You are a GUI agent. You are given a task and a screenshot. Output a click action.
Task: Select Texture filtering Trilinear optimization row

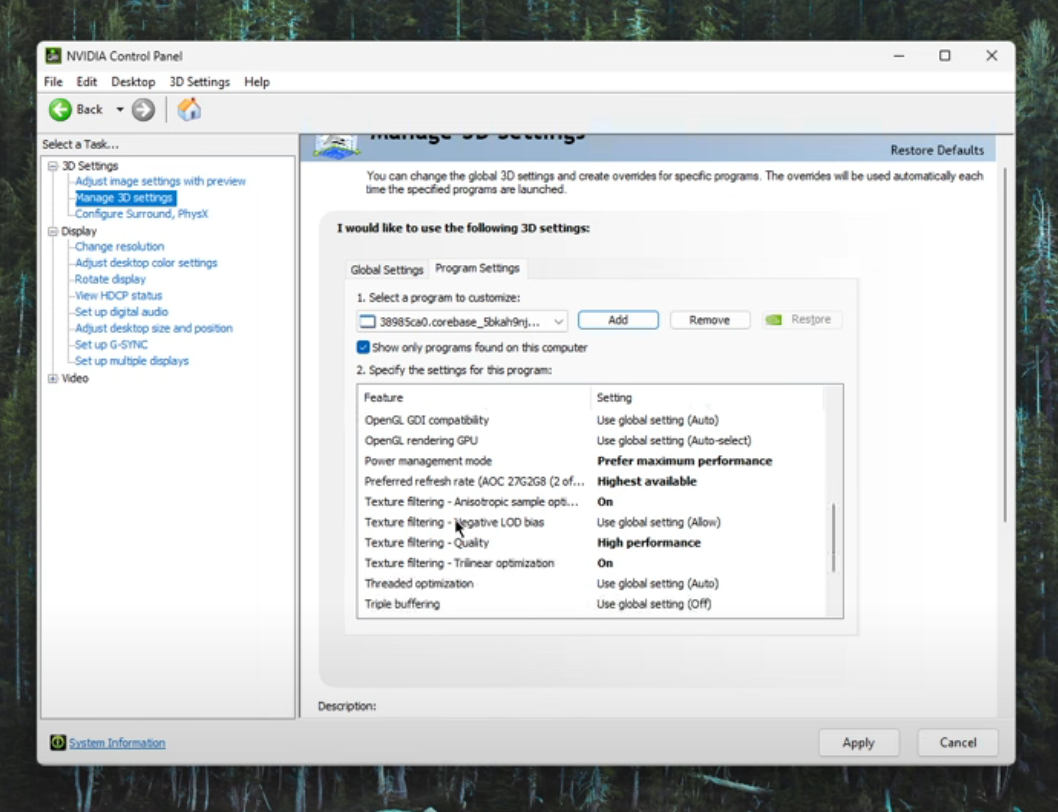pos(590,563)
